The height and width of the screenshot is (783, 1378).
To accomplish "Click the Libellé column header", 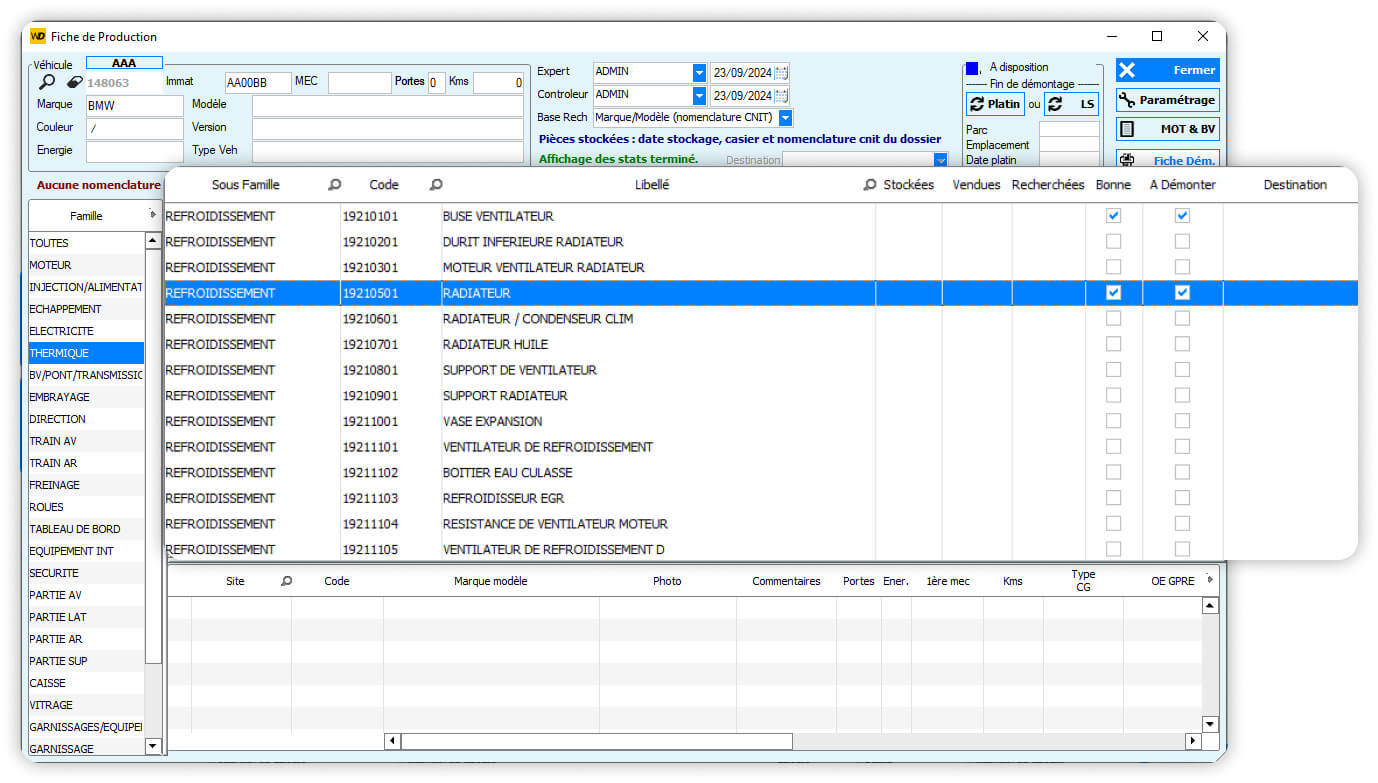I will coord(652,185).
